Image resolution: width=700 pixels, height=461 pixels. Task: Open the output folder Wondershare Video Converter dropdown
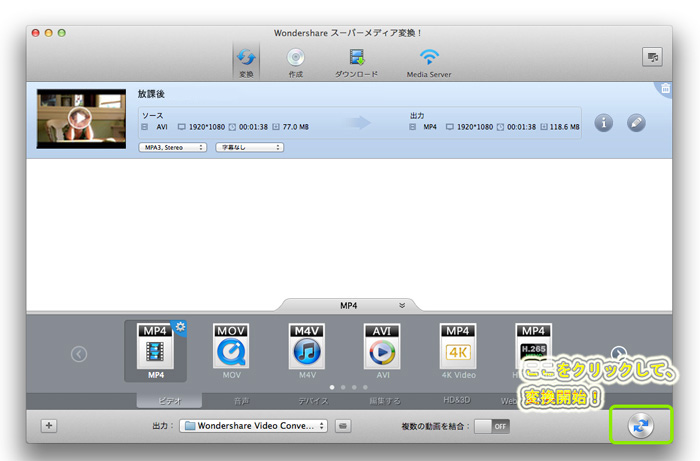coord(254,425)
